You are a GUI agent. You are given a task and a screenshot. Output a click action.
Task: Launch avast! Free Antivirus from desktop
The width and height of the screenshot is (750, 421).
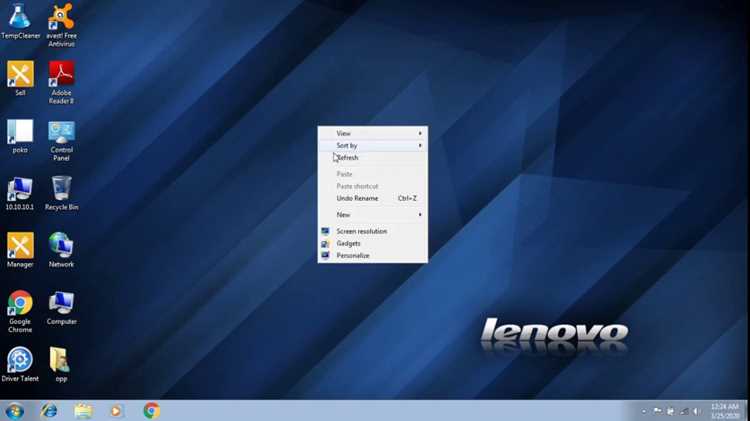pos(61,25)
